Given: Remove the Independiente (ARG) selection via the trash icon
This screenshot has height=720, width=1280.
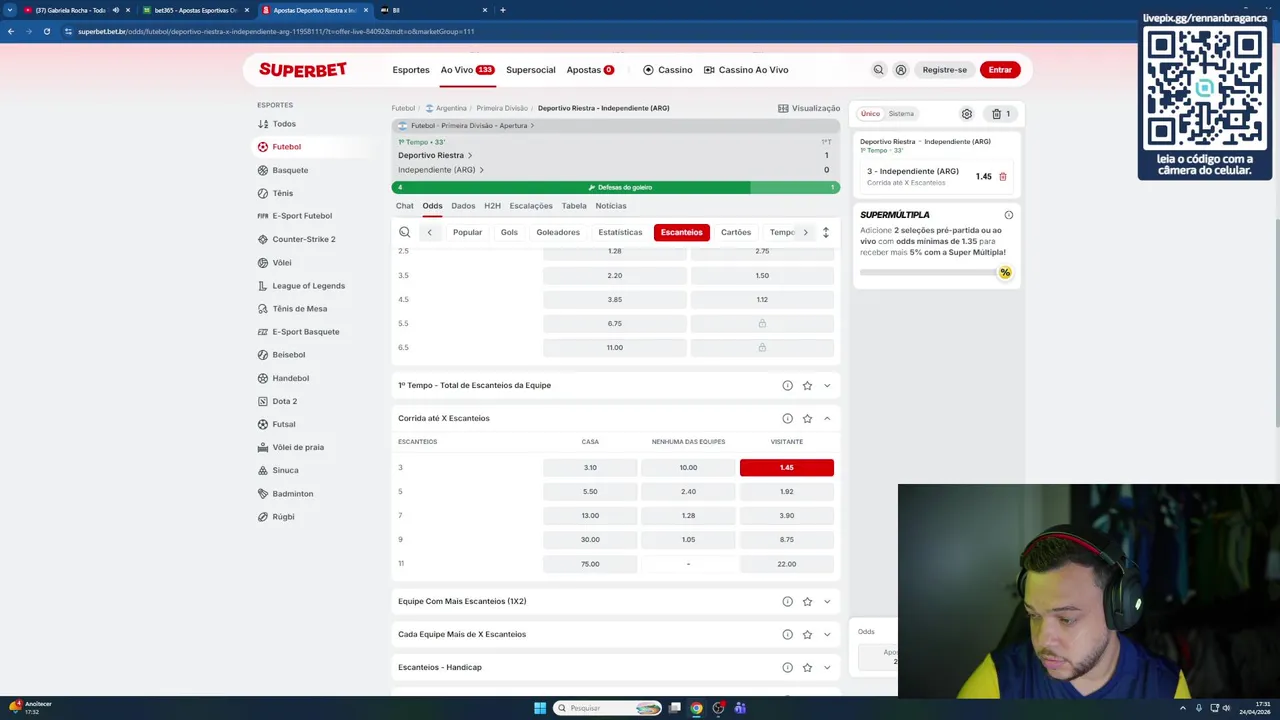Looking at the screenshot, I should 1003,177.
